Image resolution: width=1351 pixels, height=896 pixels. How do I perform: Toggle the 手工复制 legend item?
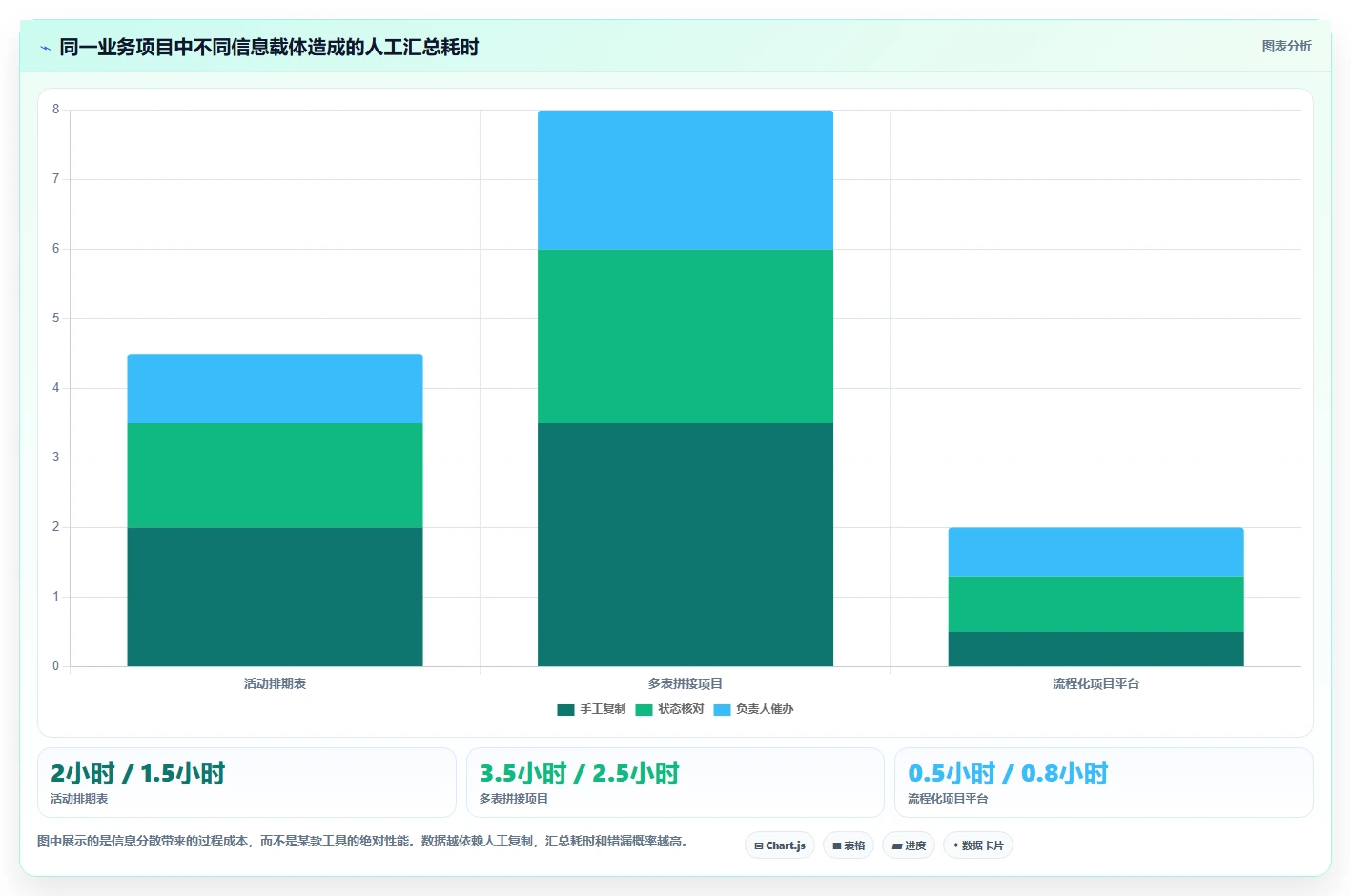click(x=591, y=709)
